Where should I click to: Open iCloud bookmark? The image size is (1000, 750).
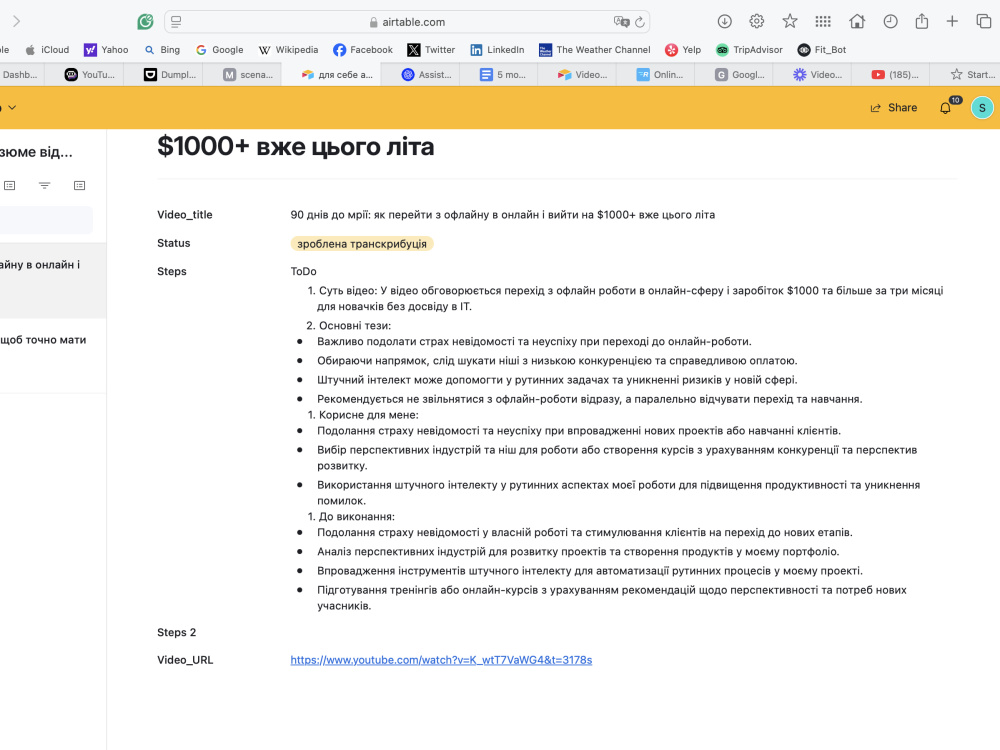[47, 50]
